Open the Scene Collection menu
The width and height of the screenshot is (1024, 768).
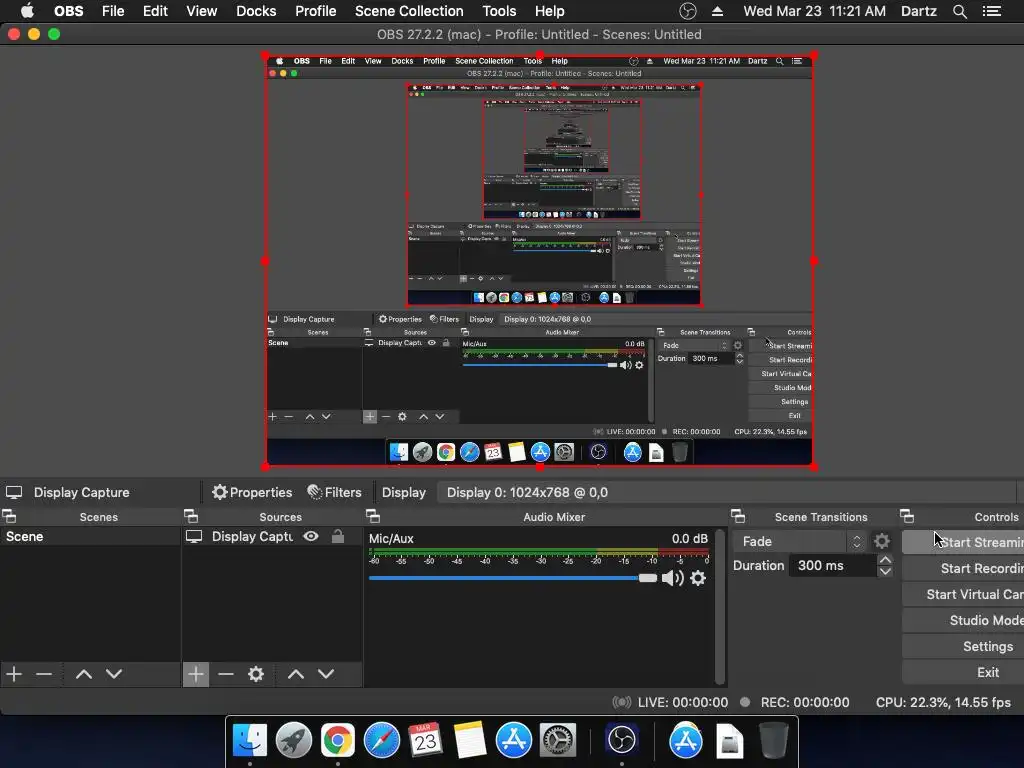pos(409,11)
